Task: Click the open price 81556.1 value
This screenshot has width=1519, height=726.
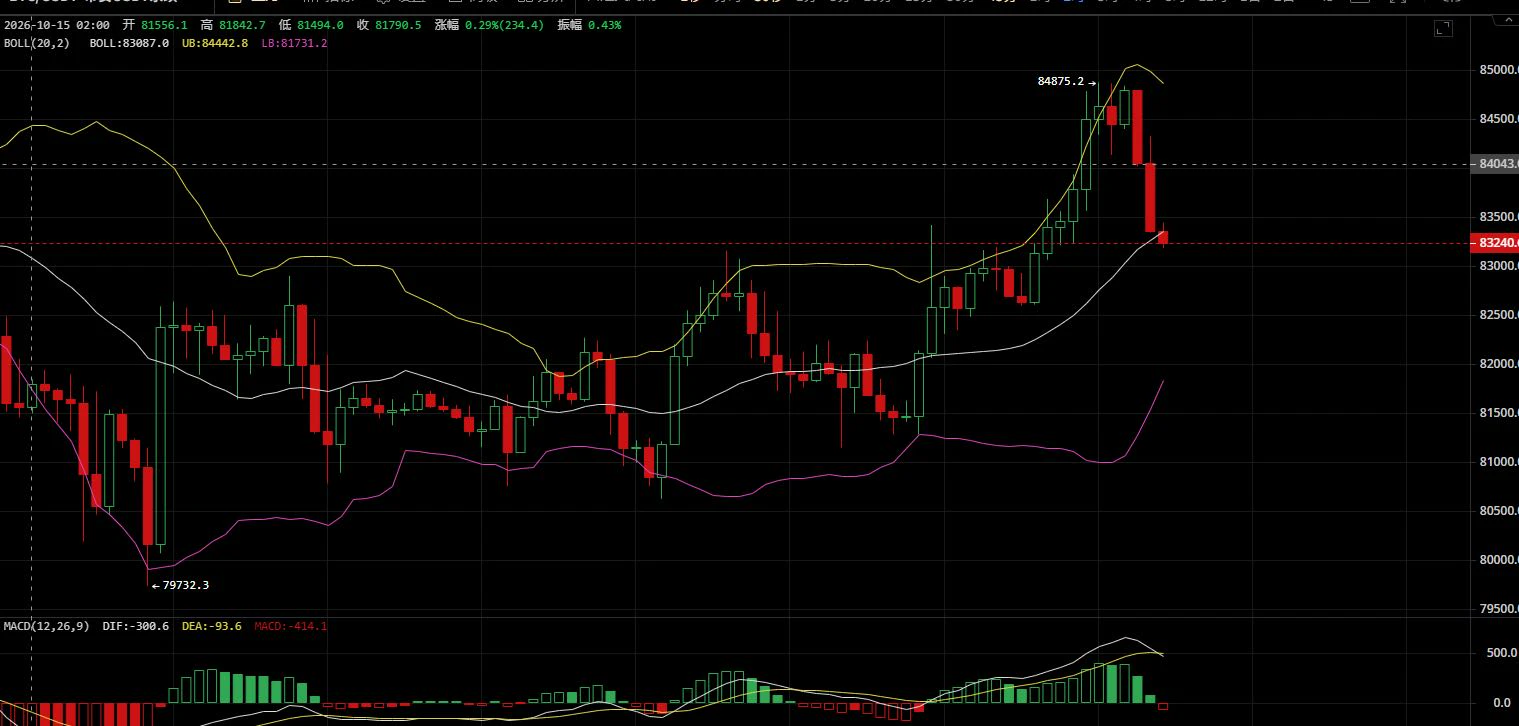Action: coord(164,24)
